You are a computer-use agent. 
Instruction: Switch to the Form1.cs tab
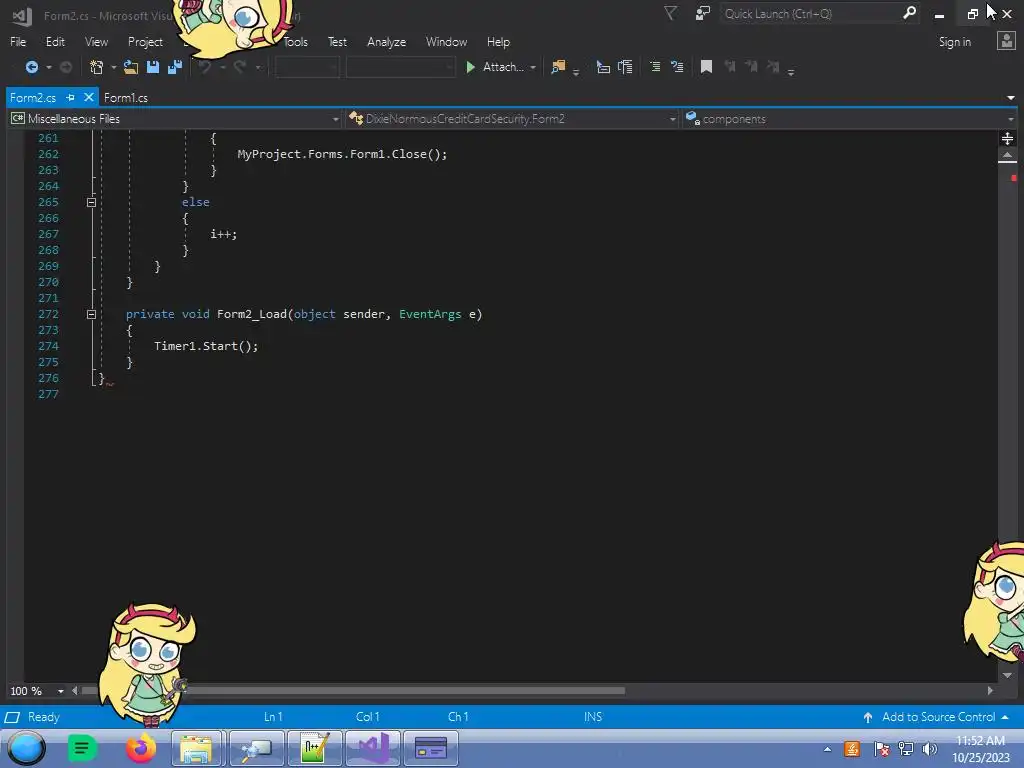pyautogui.click(x=126, y=97)
